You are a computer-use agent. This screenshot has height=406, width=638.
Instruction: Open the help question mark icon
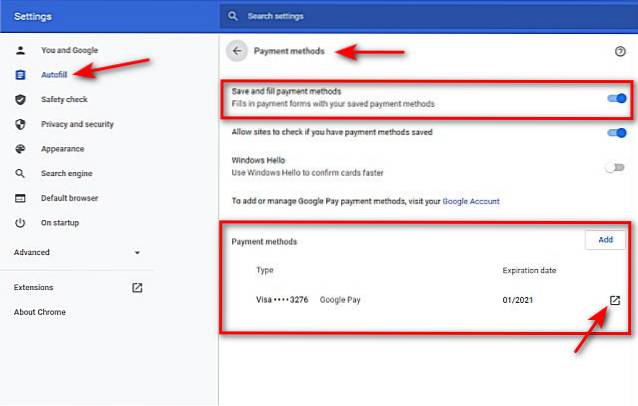tap(619, 51)
